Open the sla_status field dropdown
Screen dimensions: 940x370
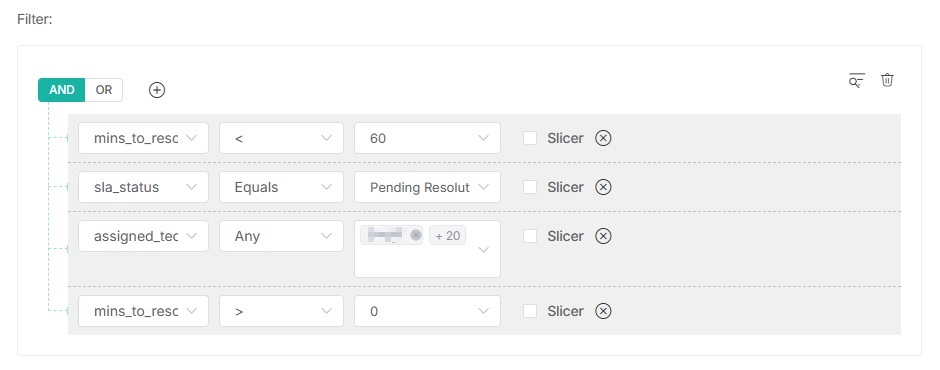click(143, 187)
